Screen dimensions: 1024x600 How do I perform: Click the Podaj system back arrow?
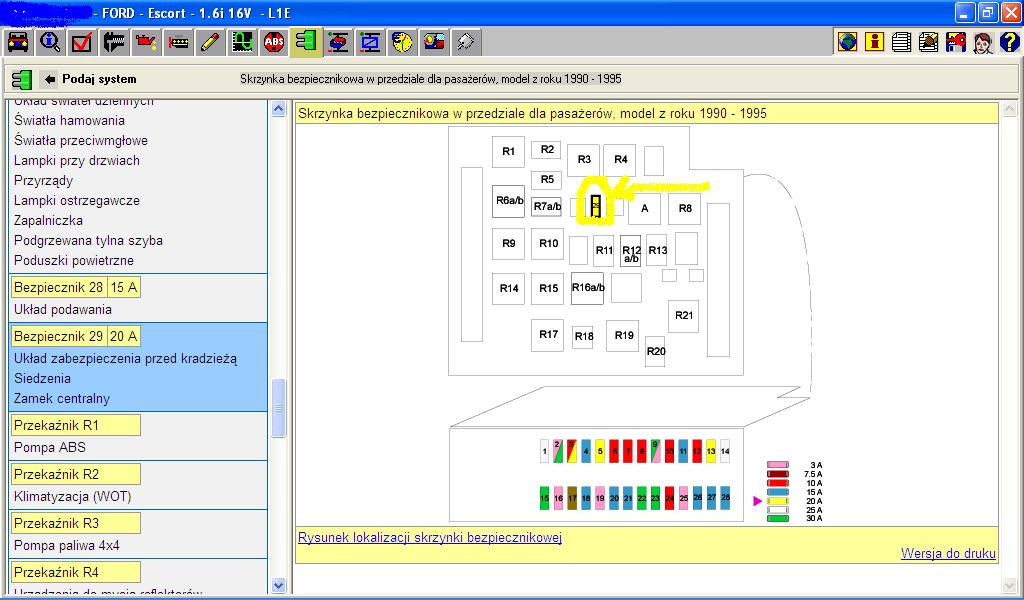coord(50,79)
